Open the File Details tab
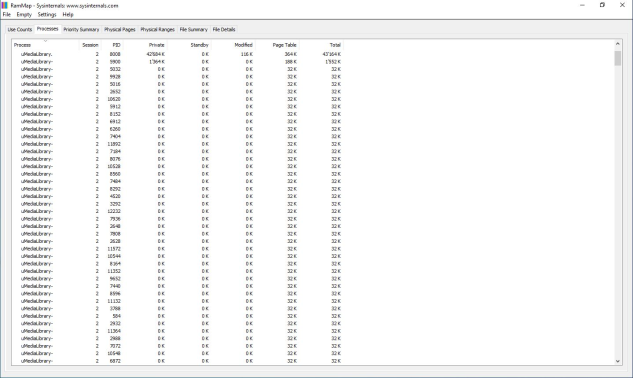The width and height of the screenshot is (633, 378). [224, 29]
